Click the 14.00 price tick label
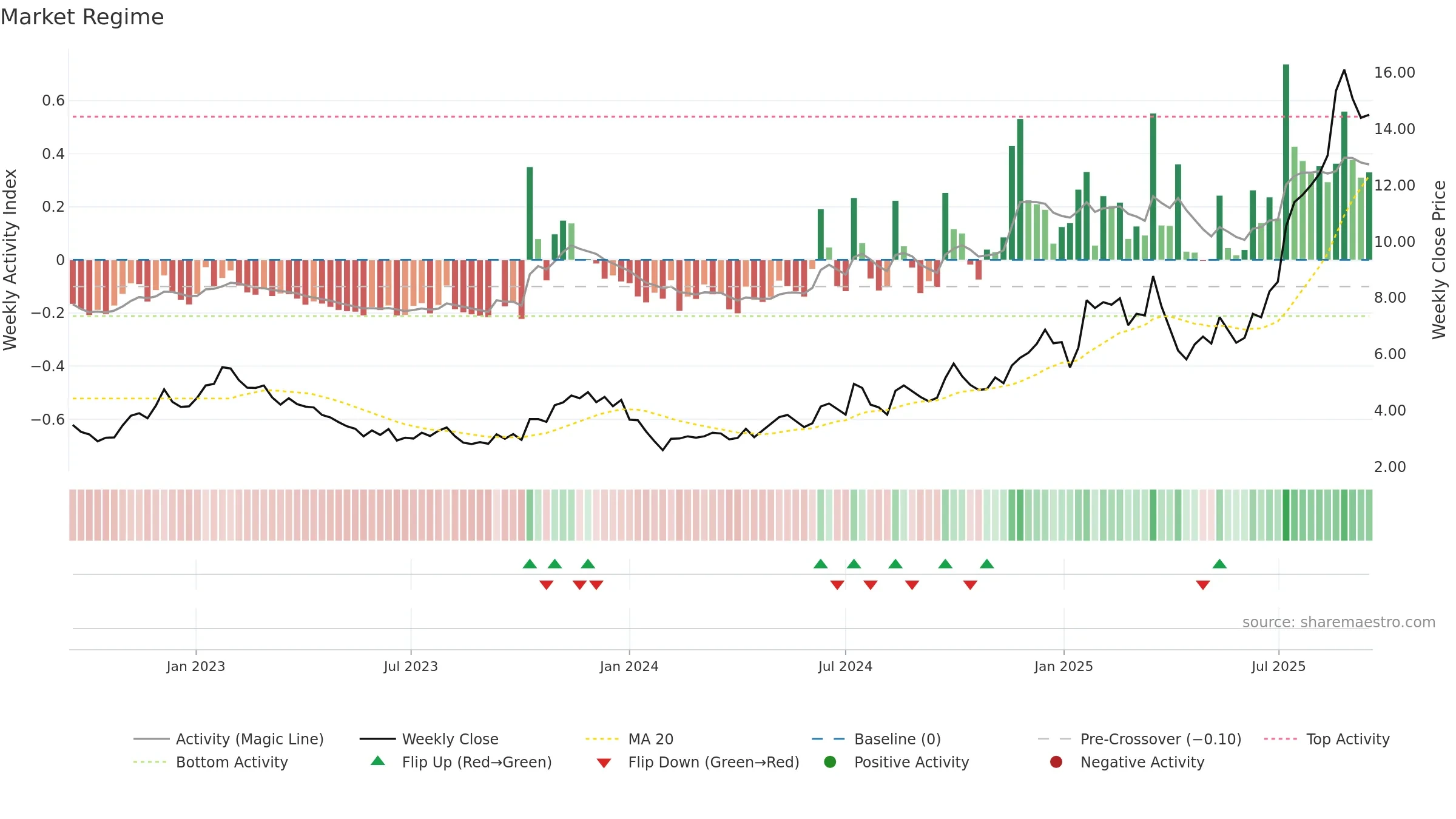Viewport: 1456px width, 819px height. point(1395,129)
